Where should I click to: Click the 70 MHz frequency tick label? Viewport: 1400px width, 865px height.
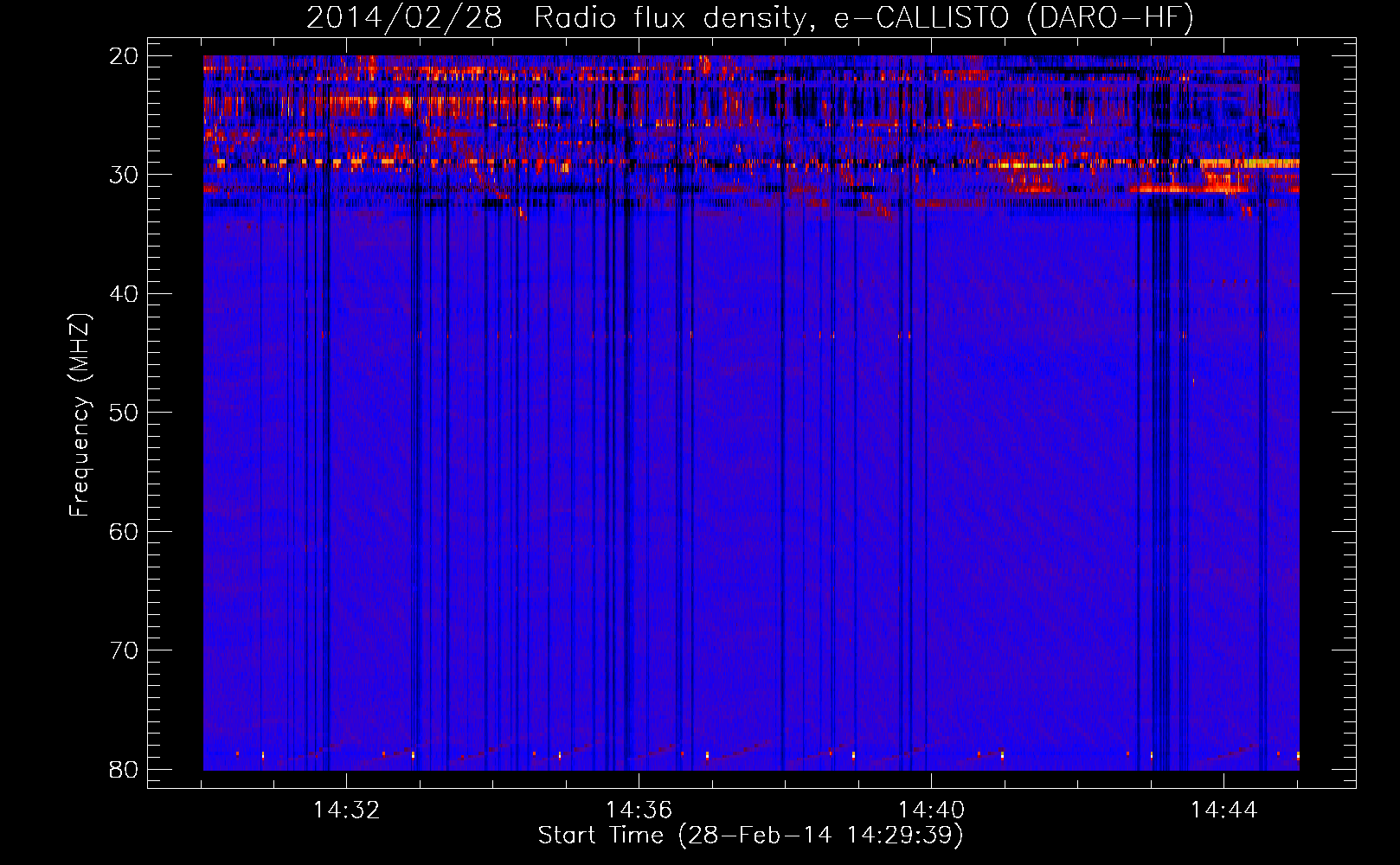pos(124,650)
